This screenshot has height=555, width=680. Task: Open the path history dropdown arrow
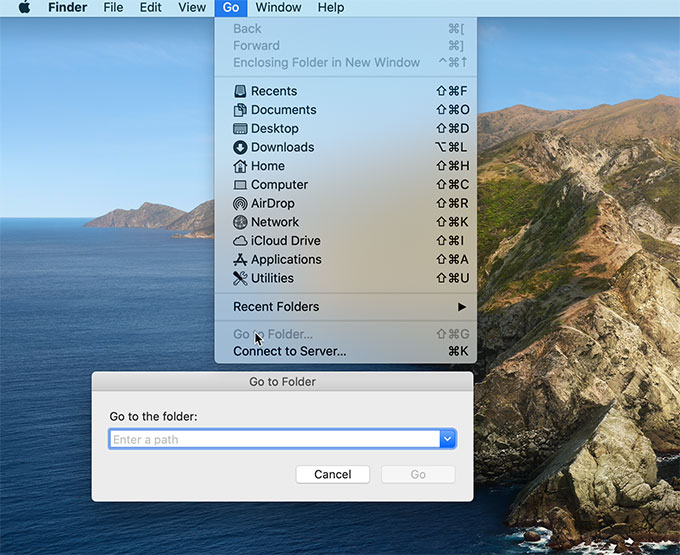click(x=448, y=439)
